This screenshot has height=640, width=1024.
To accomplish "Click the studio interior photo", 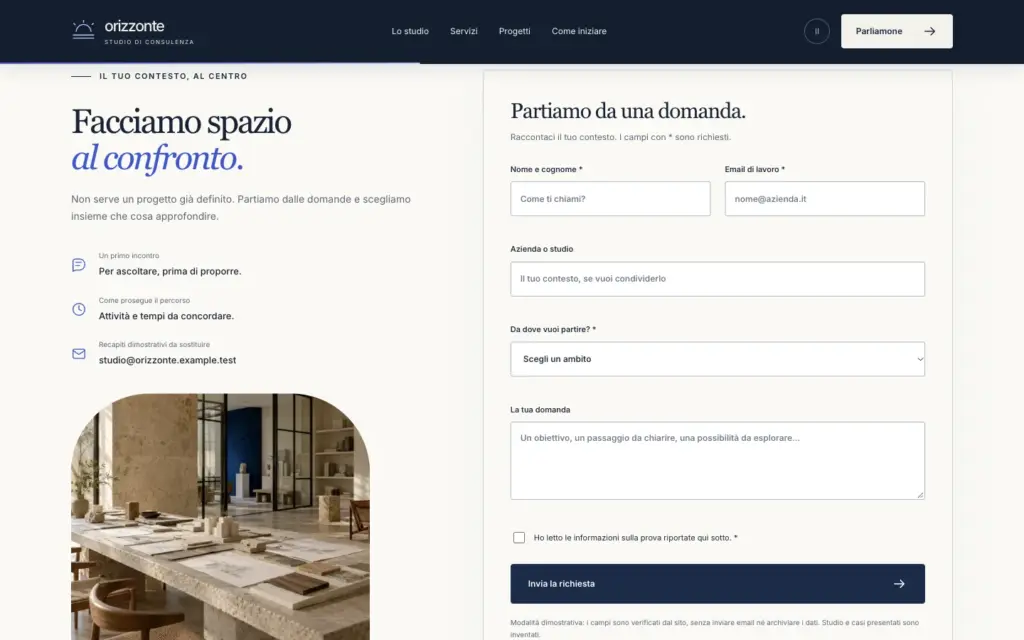I will (x=220, y=517).
